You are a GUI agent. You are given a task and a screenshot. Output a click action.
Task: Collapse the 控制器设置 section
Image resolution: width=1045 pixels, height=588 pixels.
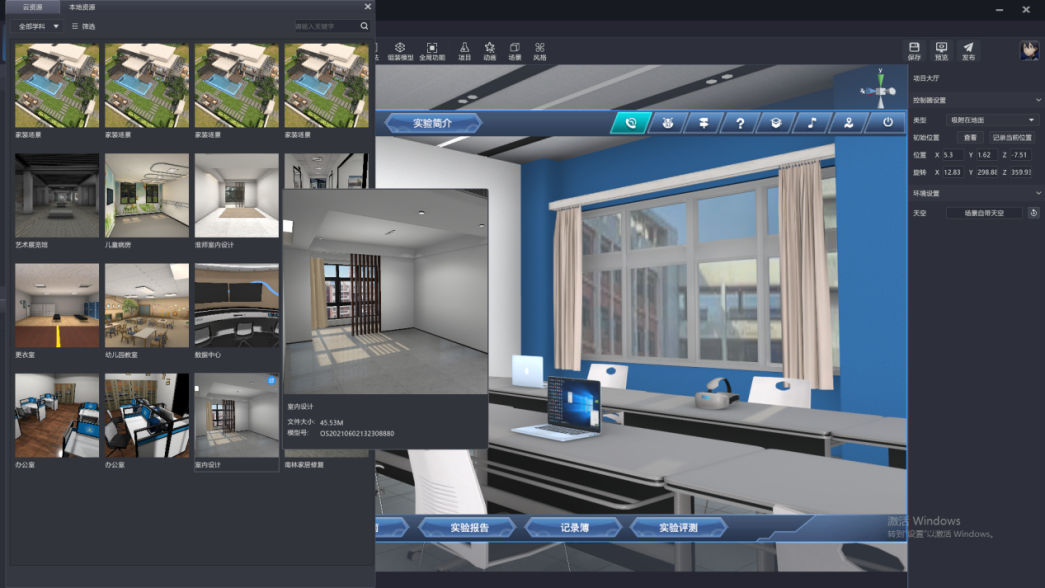pos(1038,100)
